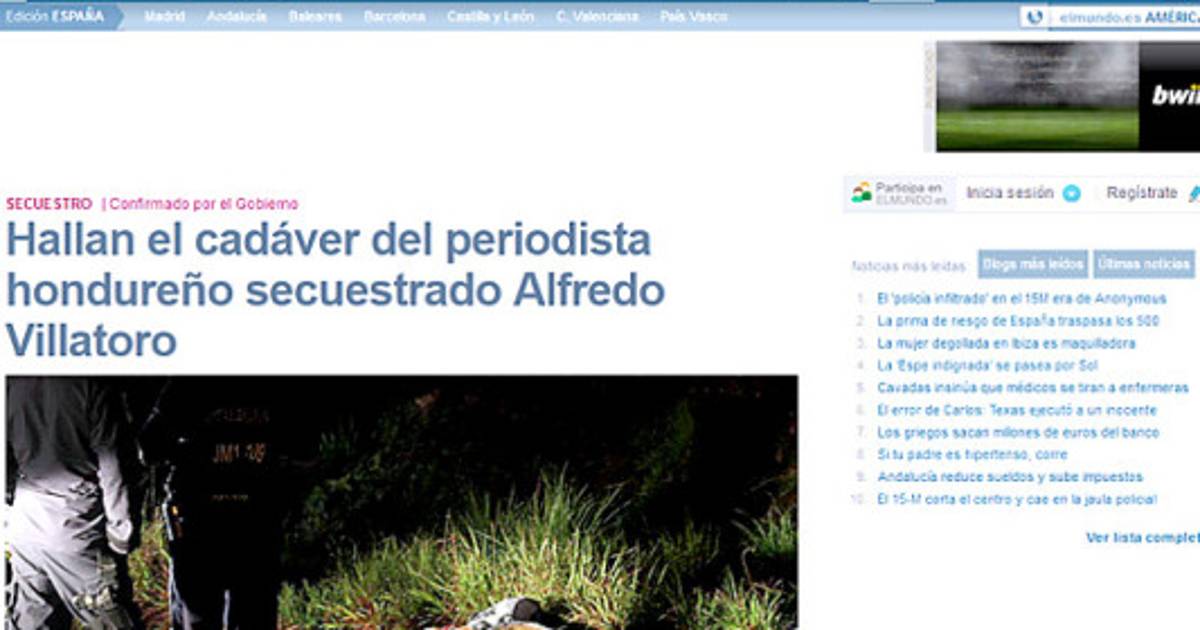Click the pencil icon next to Regístrate
This screenshot has height=630, width=1200.
pyautogui.click(x=1194, y=194)
